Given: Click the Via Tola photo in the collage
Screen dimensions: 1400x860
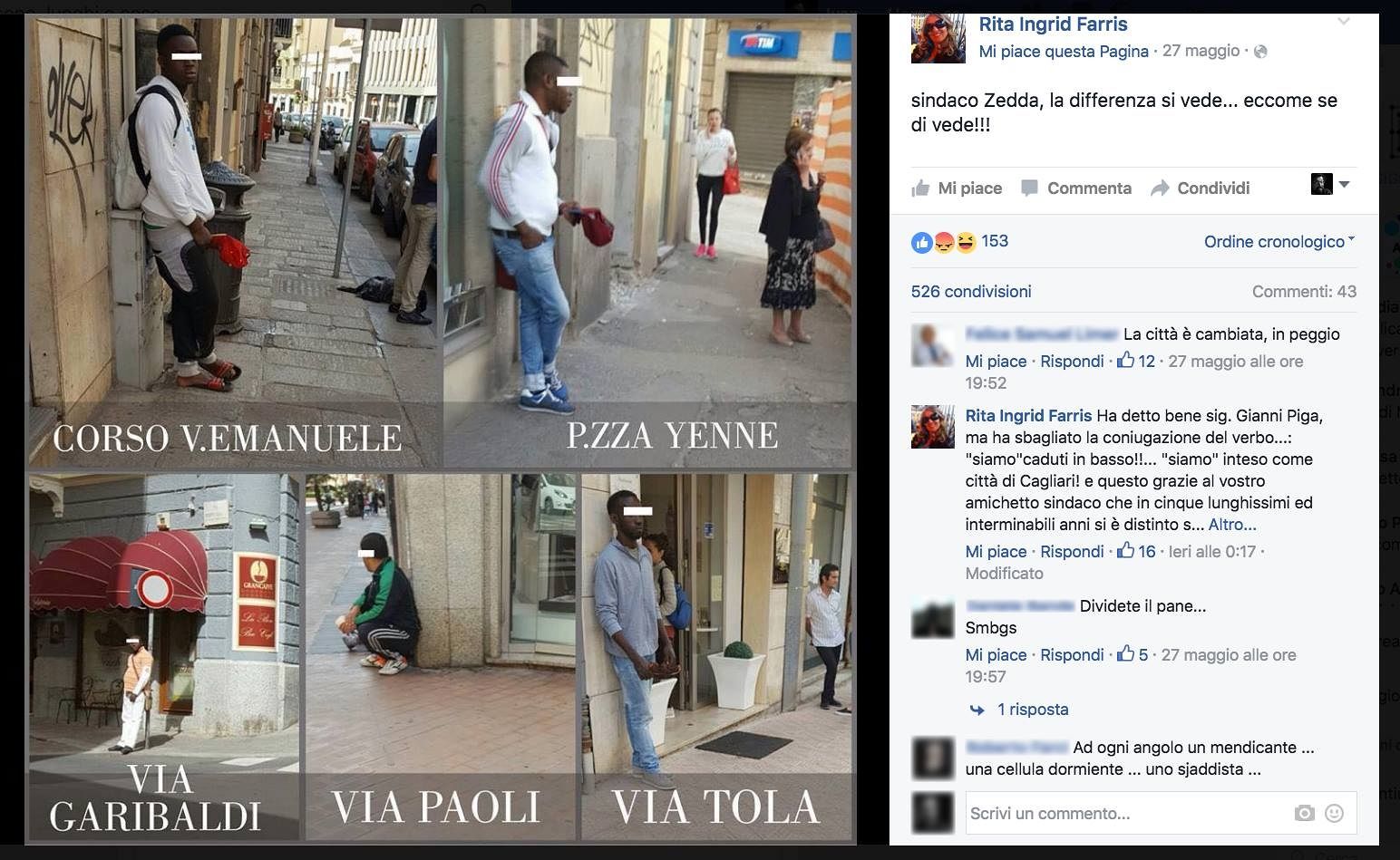Looking at the screenshot, I should [716, 656].
